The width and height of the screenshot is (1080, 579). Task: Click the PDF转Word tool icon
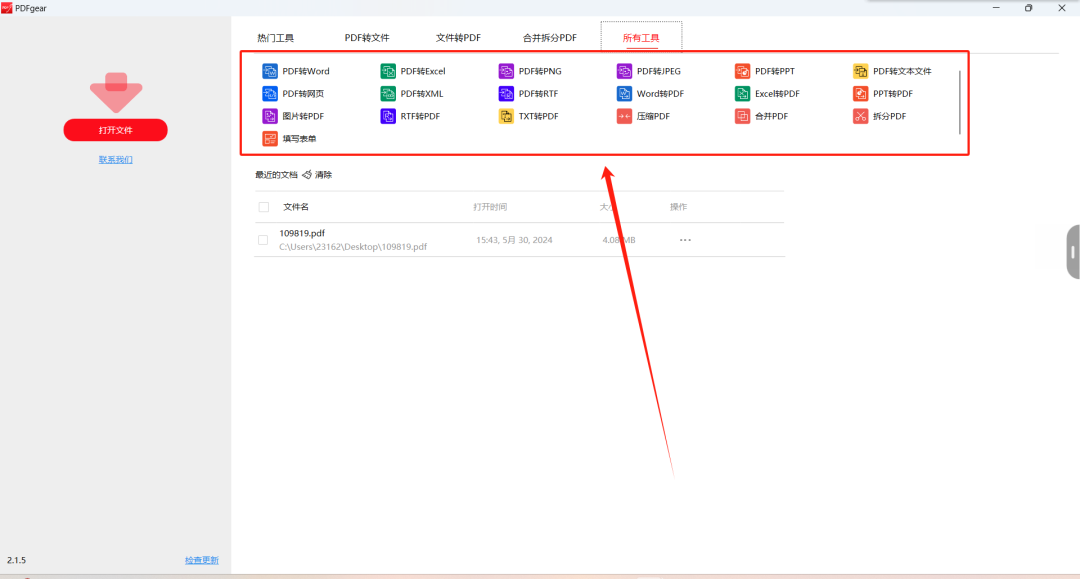(270, 71)
